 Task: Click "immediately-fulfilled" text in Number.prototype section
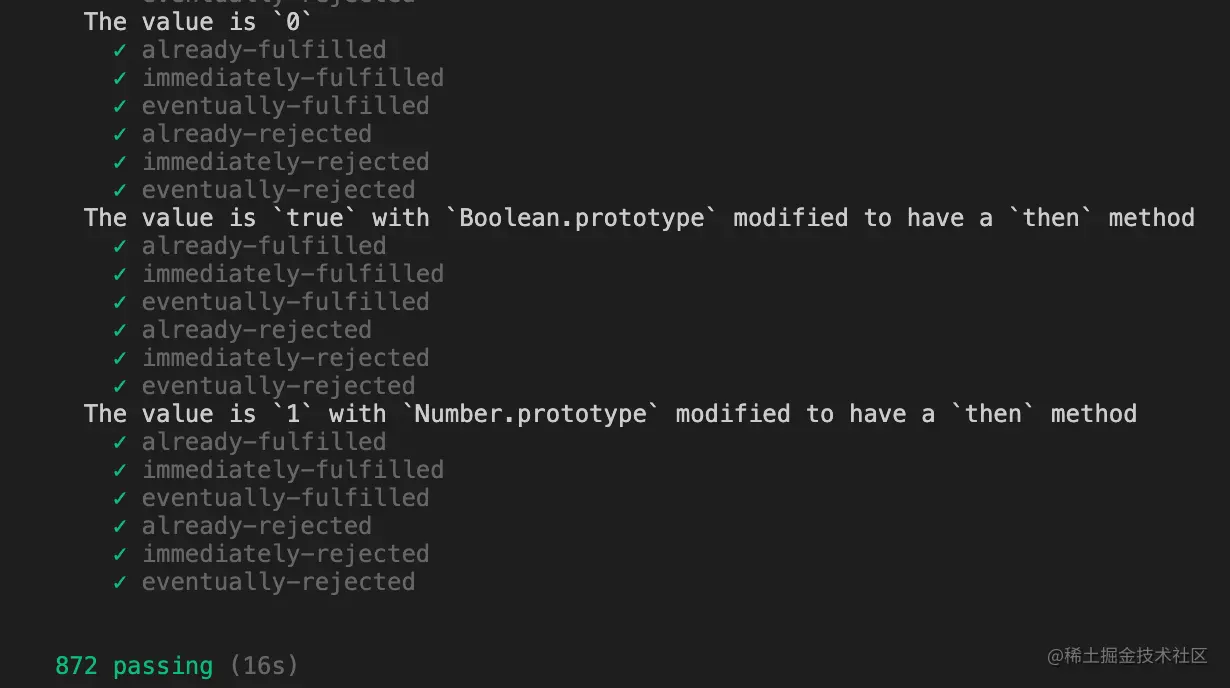(x=293, y=470)
